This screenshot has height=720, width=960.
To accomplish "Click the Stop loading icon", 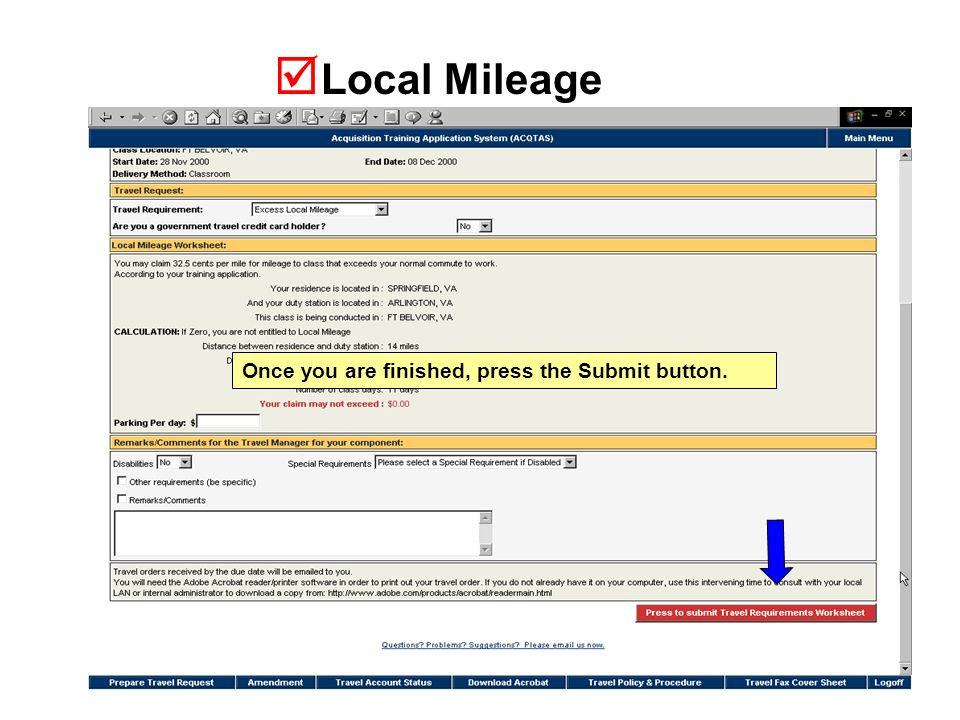I will 170,118.
